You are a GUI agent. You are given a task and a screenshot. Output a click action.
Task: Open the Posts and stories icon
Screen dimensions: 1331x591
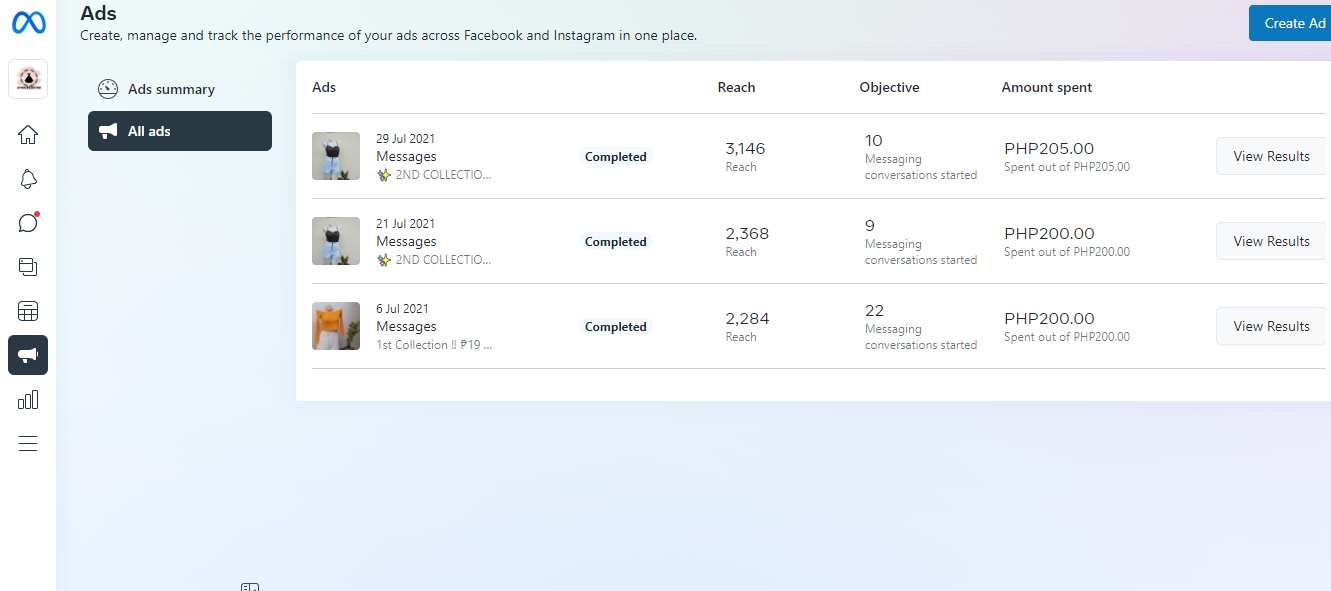(28, 267)
